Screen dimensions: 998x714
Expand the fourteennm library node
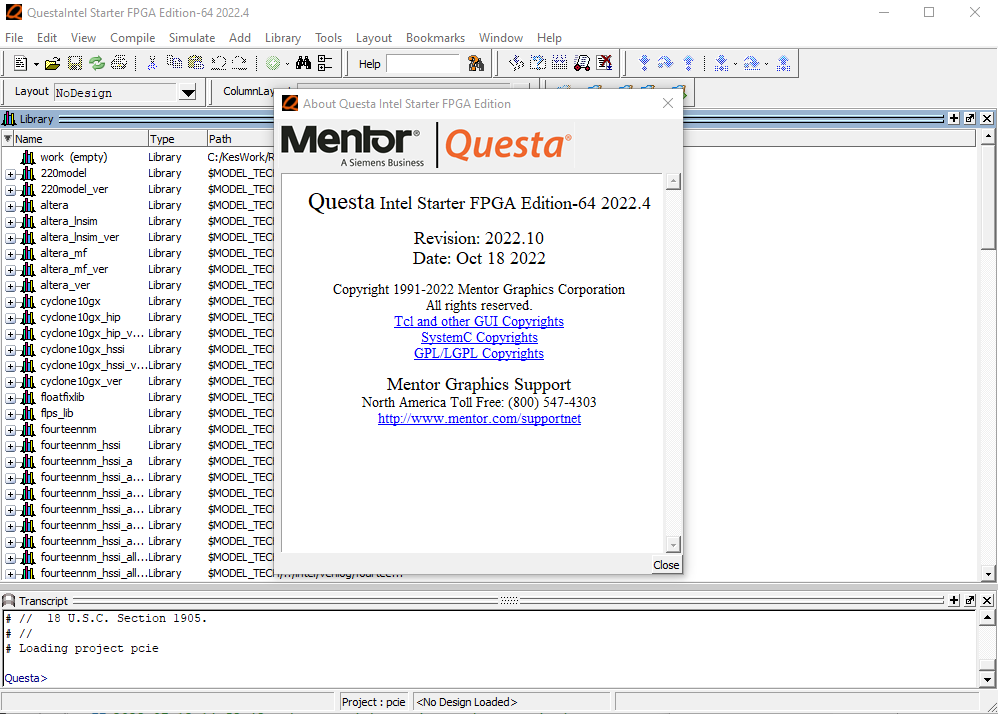11,430
